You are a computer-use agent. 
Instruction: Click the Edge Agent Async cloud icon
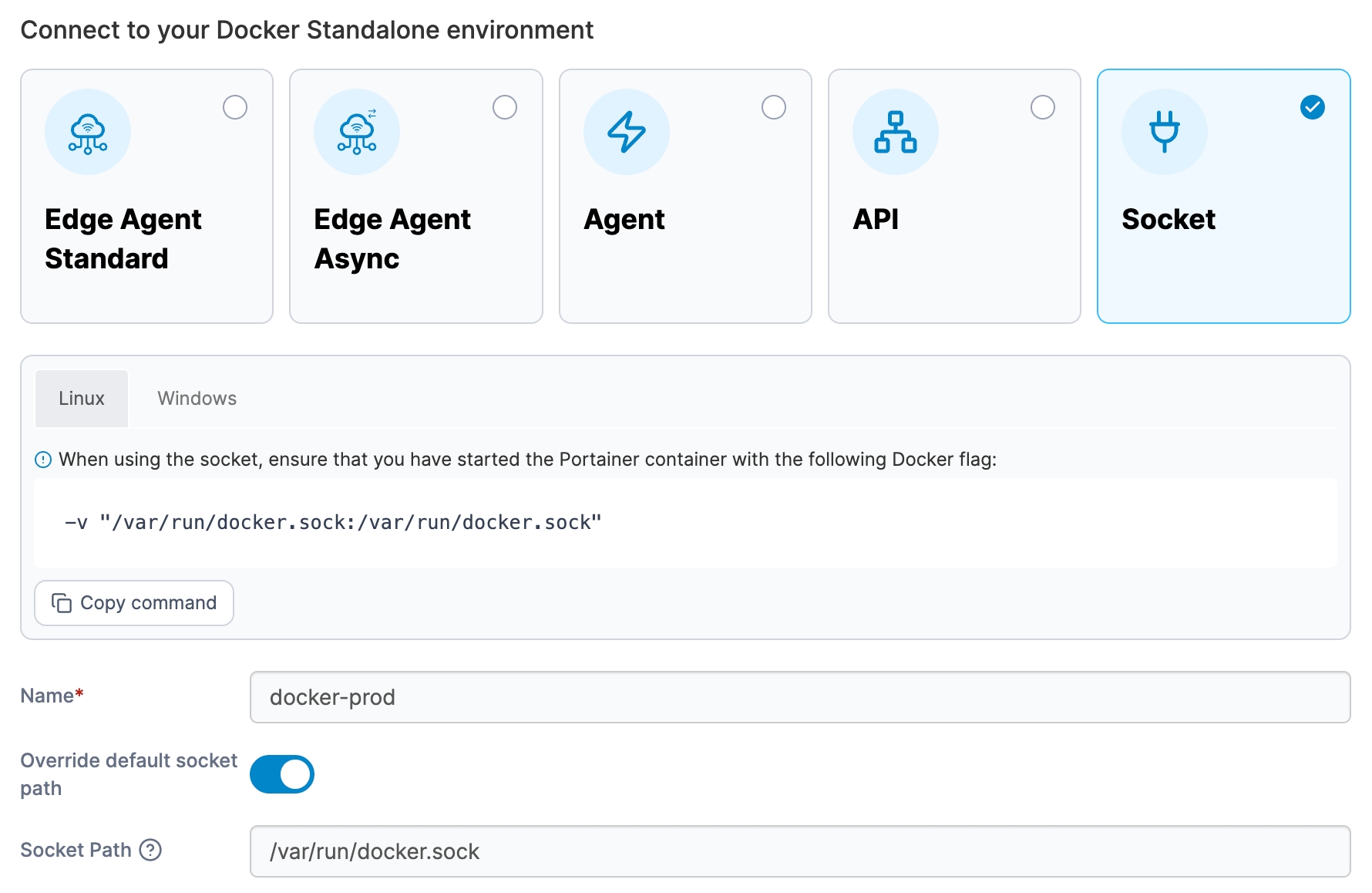357,133
